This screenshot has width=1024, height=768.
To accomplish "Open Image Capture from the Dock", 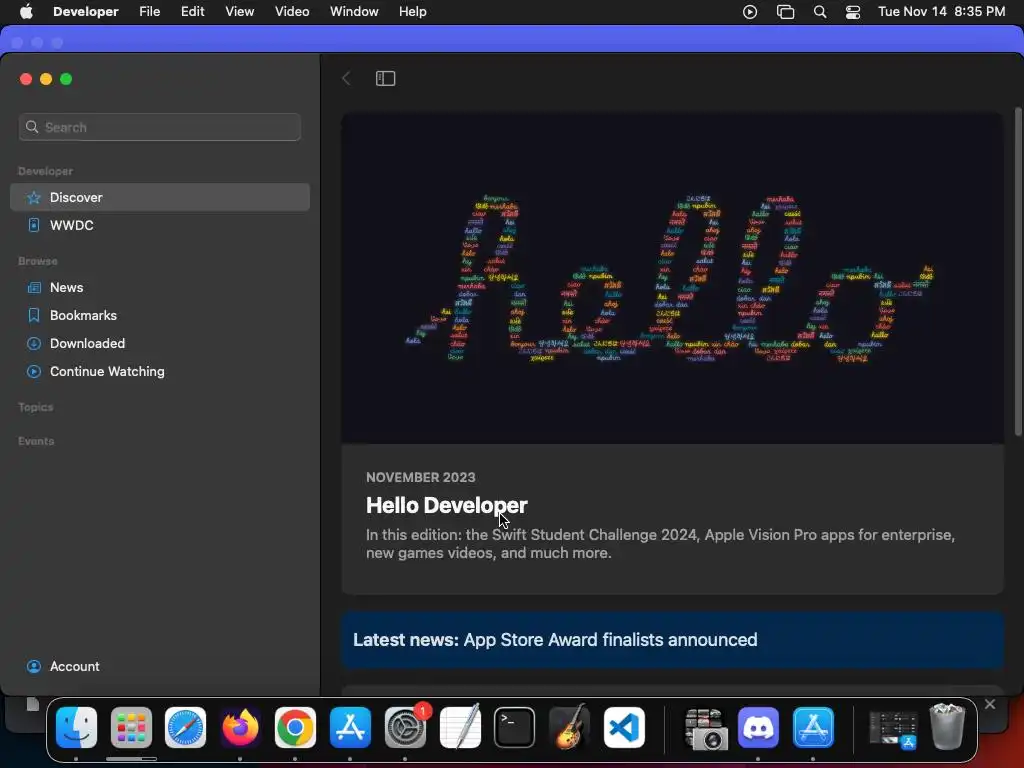I will coord(705,728).
